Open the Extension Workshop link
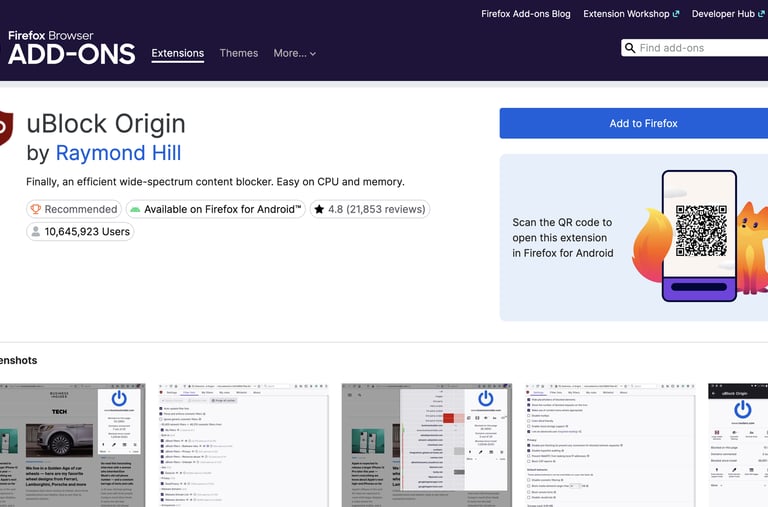The width and height of the screenshot is (768, 507). [631, 14]
